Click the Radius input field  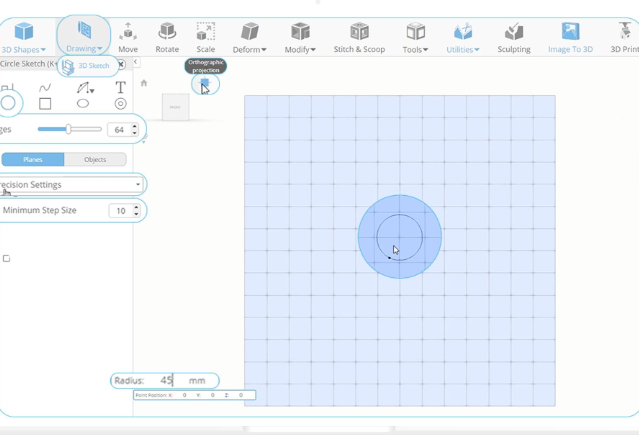click(x=165, y=380)
